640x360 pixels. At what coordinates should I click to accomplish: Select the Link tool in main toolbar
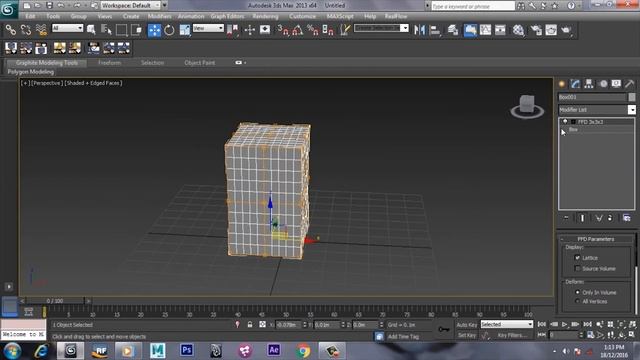[x=11, y=30]
